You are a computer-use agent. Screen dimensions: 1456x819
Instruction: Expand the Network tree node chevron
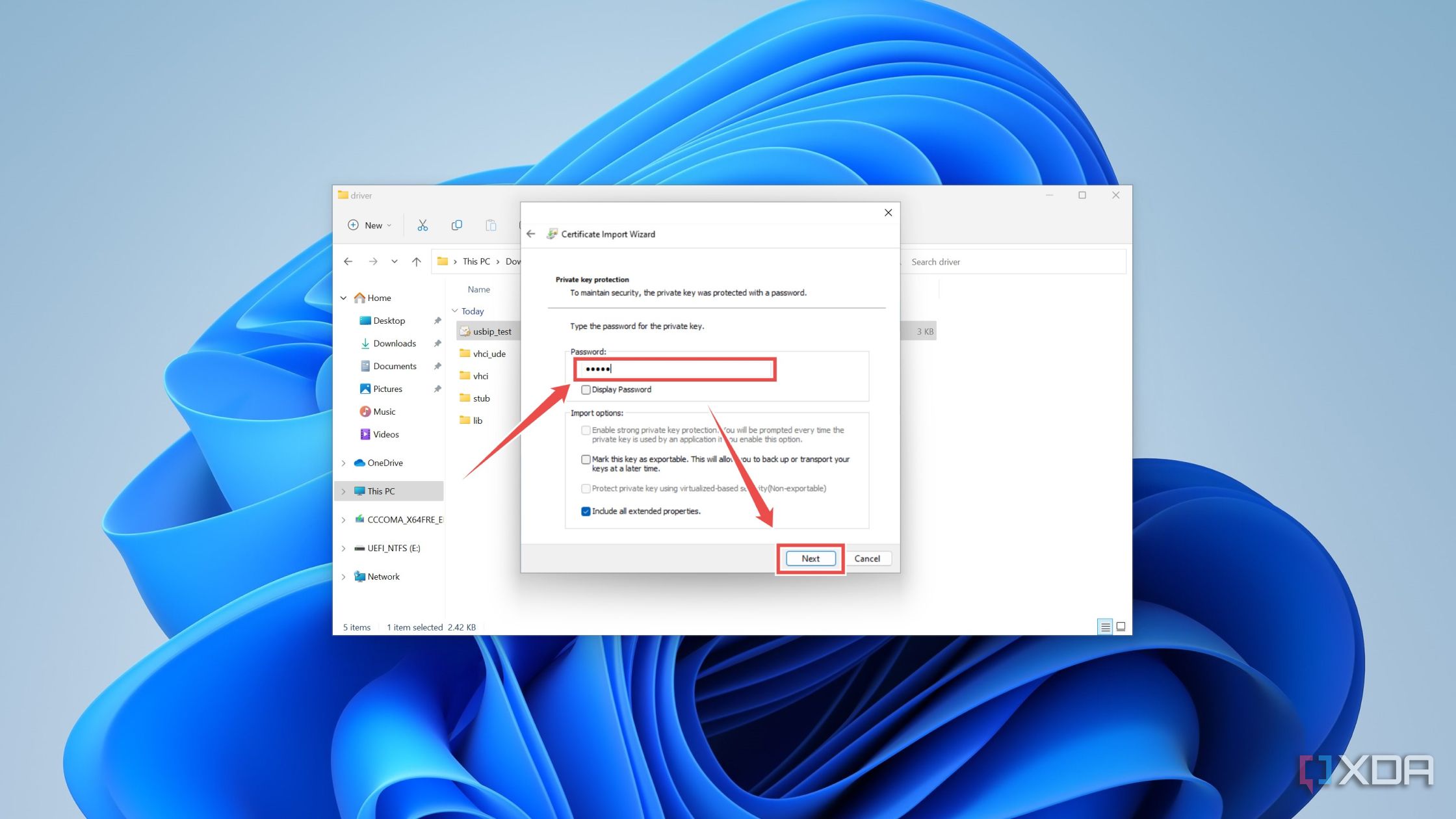click(x=344, y=577)
